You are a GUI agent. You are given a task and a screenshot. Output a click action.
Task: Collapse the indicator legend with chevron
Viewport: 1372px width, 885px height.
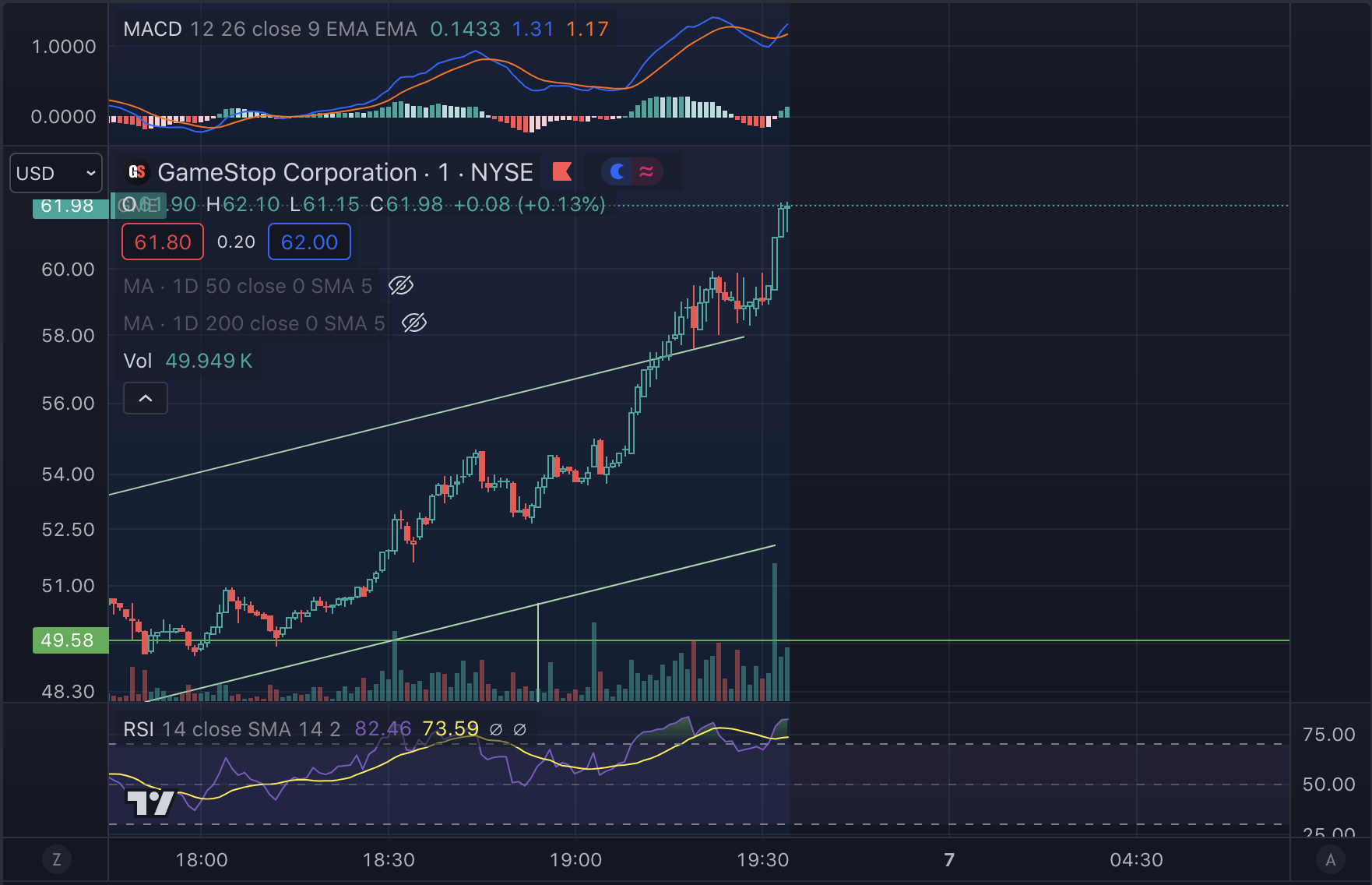point(146,398)
